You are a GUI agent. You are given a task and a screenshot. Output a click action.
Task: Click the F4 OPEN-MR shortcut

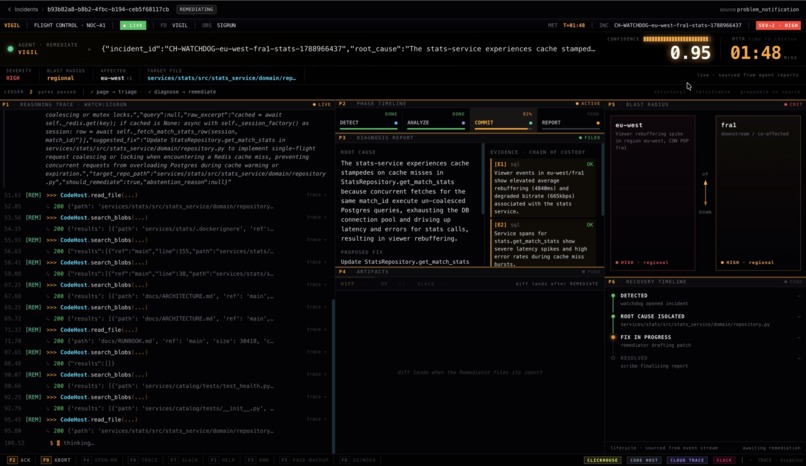tap(101, 460)
